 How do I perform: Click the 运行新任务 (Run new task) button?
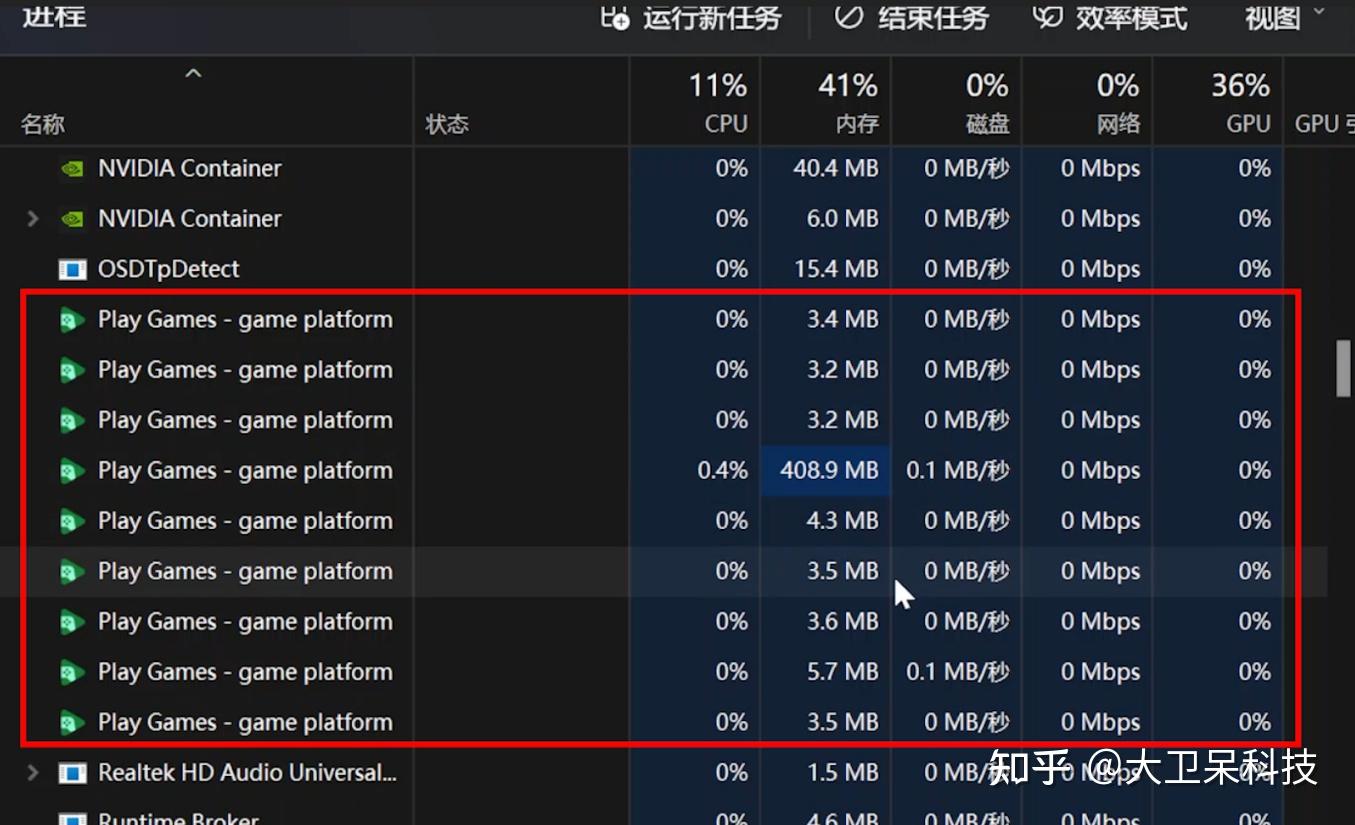pyautogui.click(x=690, y=17)
